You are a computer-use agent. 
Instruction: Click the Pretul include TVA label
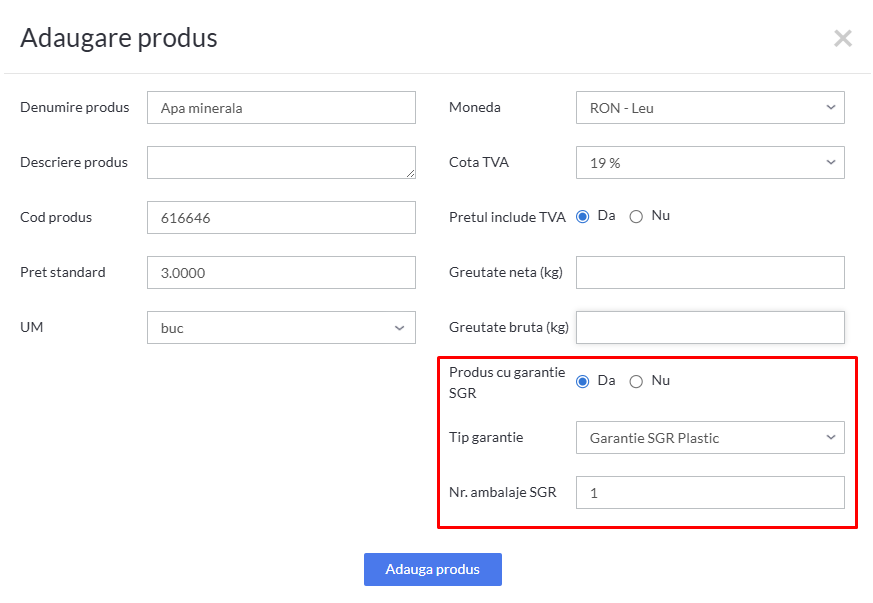[x=507, y=217]
